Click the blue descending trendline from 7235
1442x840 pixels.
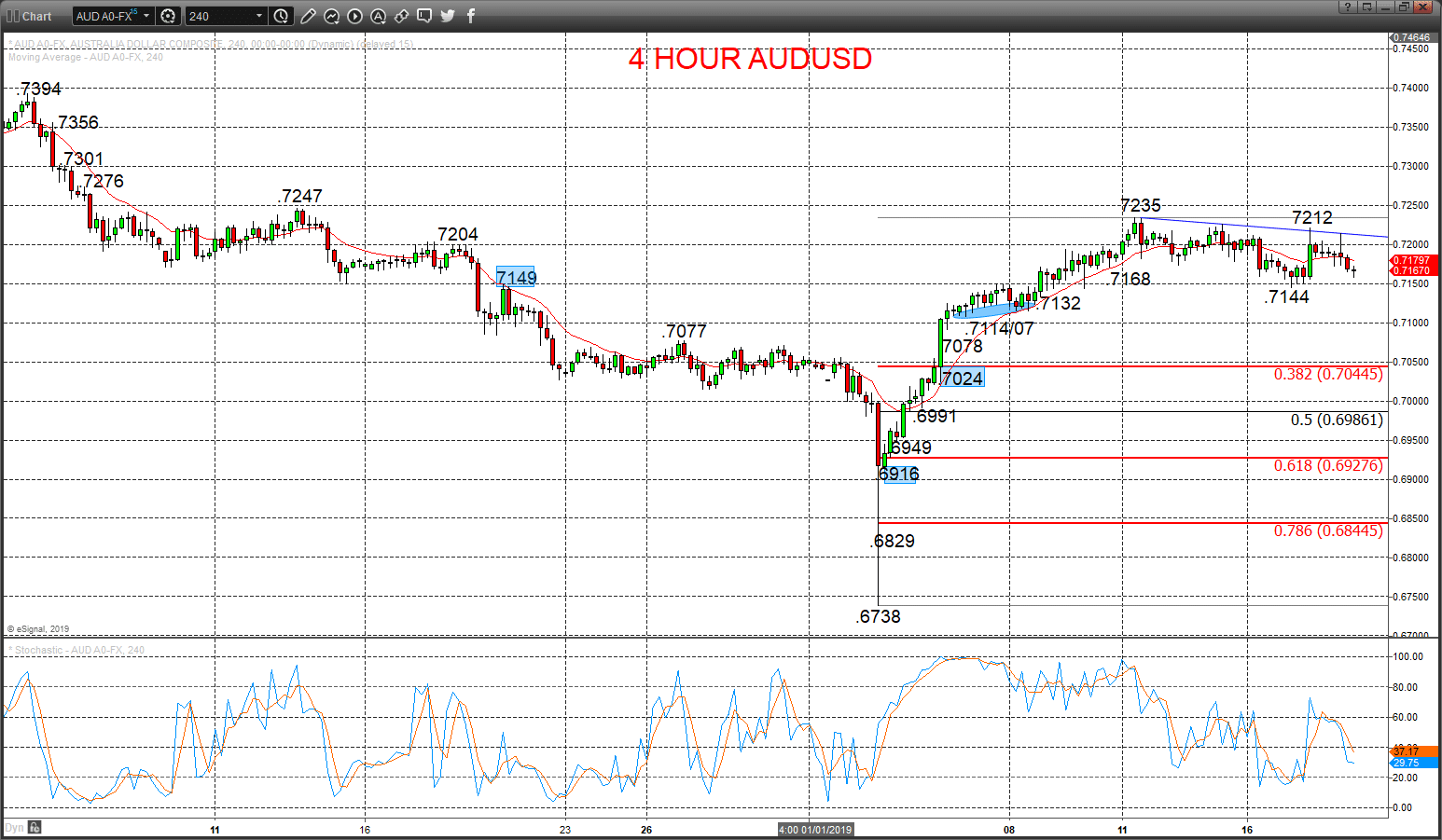click(x=1264, y=227)
